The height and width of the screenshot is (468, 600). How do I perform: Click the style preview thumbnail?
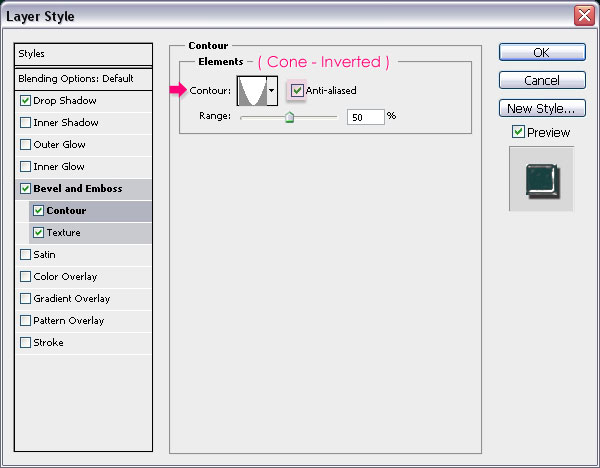point(541,179)
